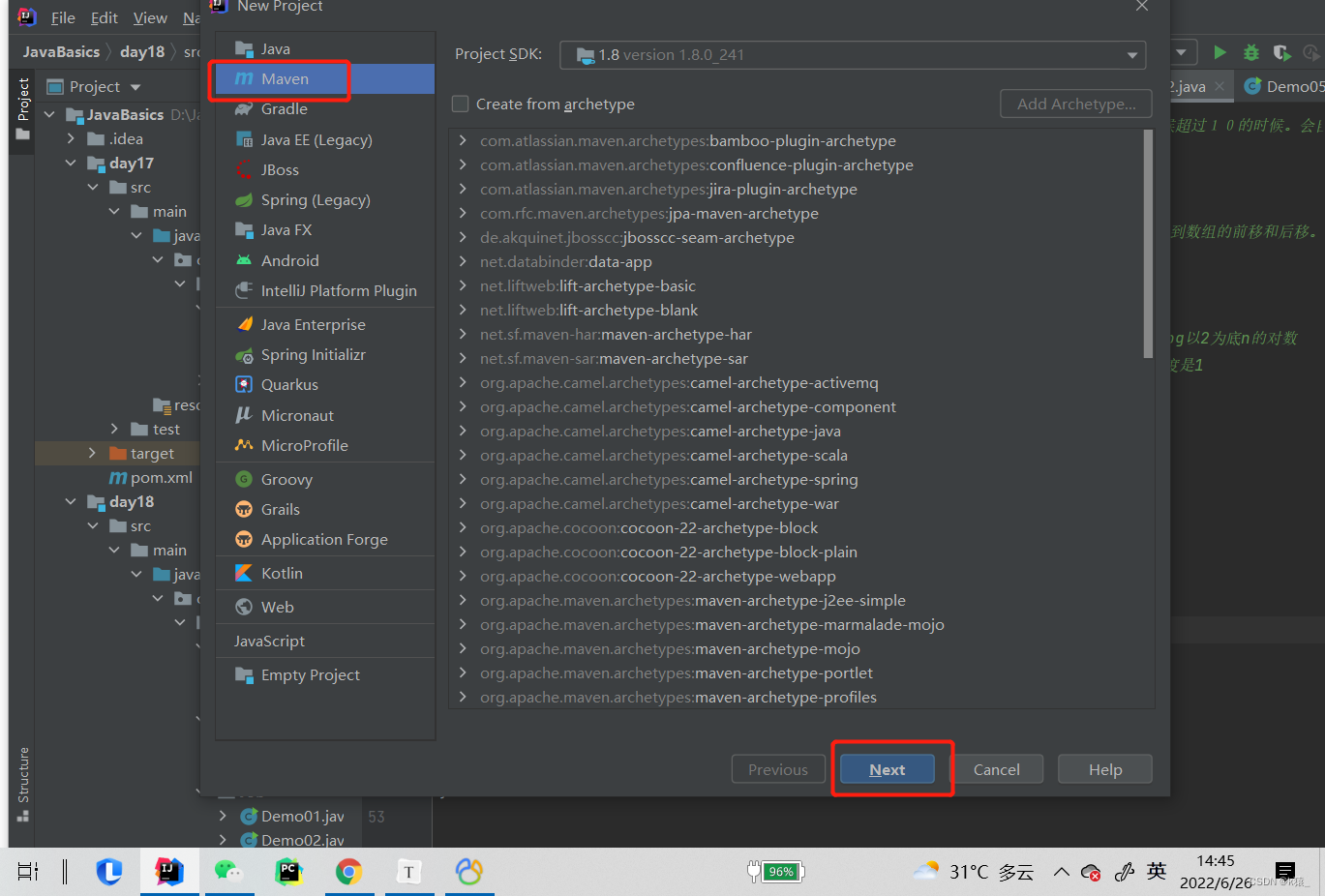Pick the Grails project type
The width and height of the screenshot is (1325, 896).
325,509
